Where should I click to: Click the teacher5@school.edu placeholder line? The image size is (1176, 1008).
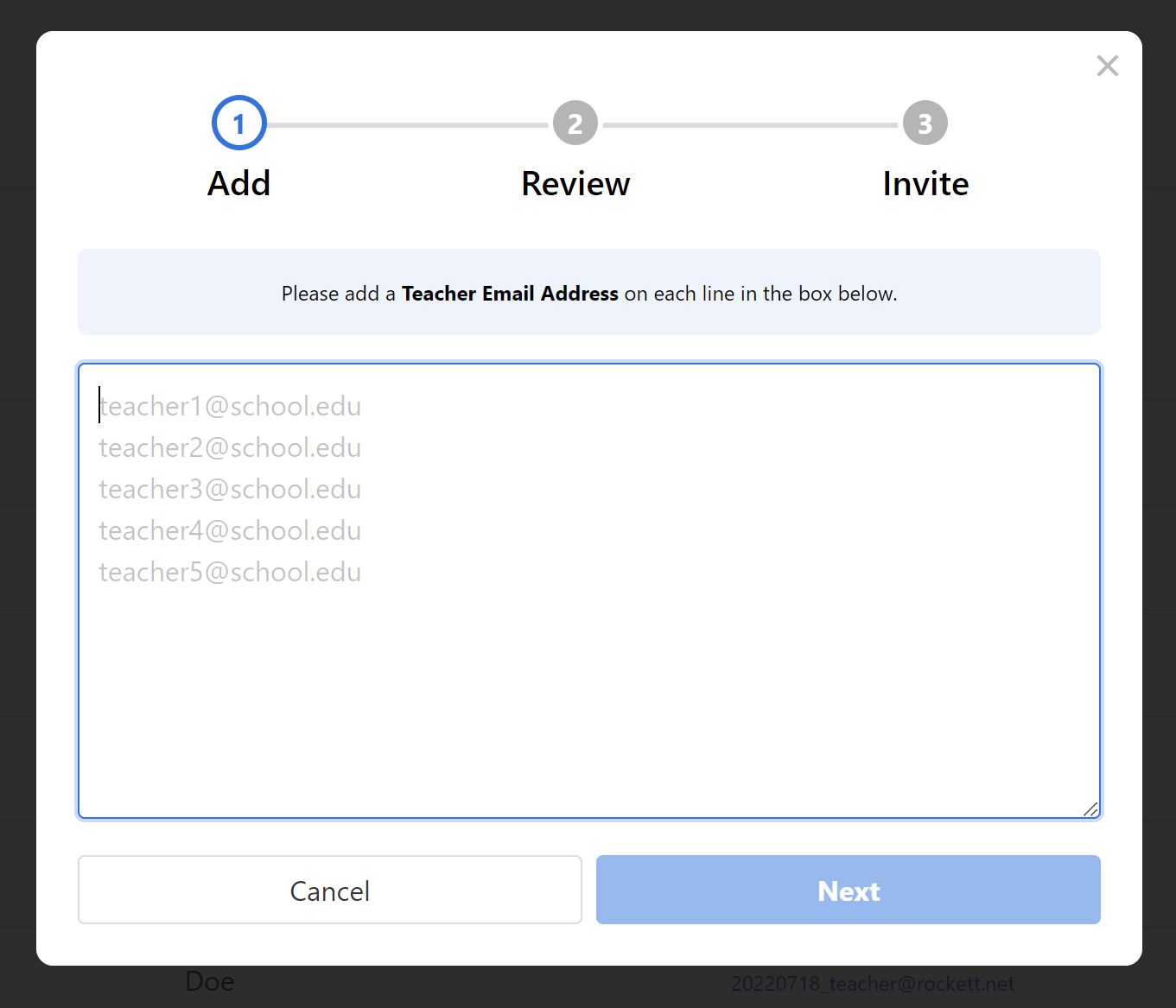(230, 572)
